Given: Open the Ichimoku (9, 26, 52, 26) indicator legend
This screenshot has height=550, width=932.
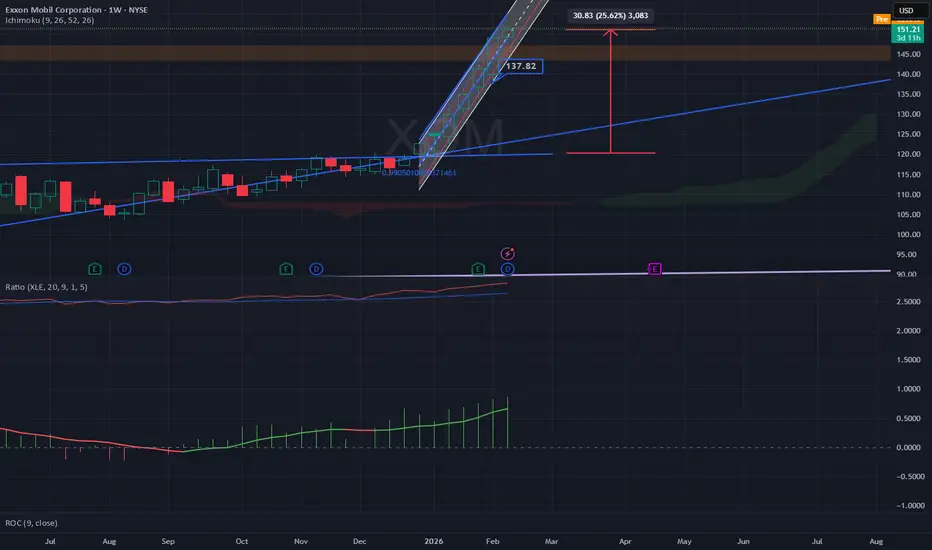Looking at the screenshot, I should (50, 20).
